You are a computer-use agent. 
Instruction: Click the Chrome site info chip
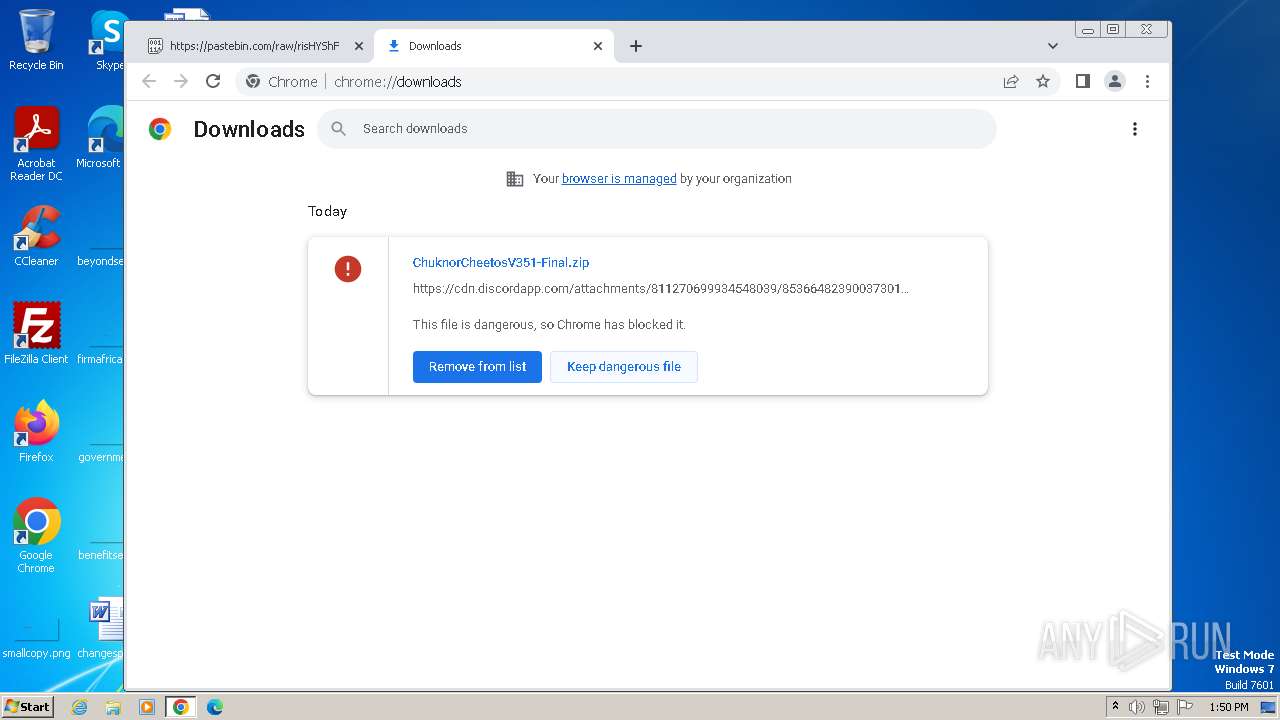point(282,82)
